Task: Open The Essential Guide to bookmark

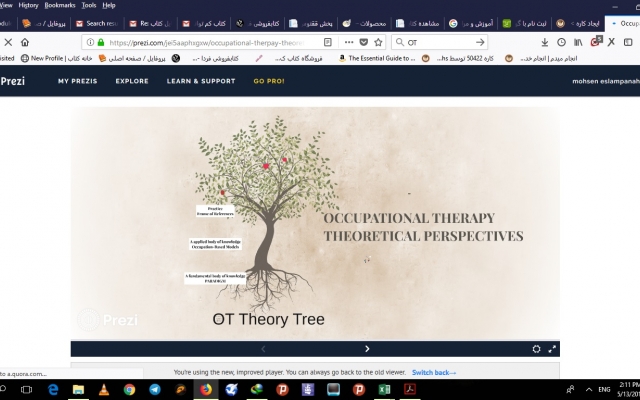Action: click(x=377, y=58)
